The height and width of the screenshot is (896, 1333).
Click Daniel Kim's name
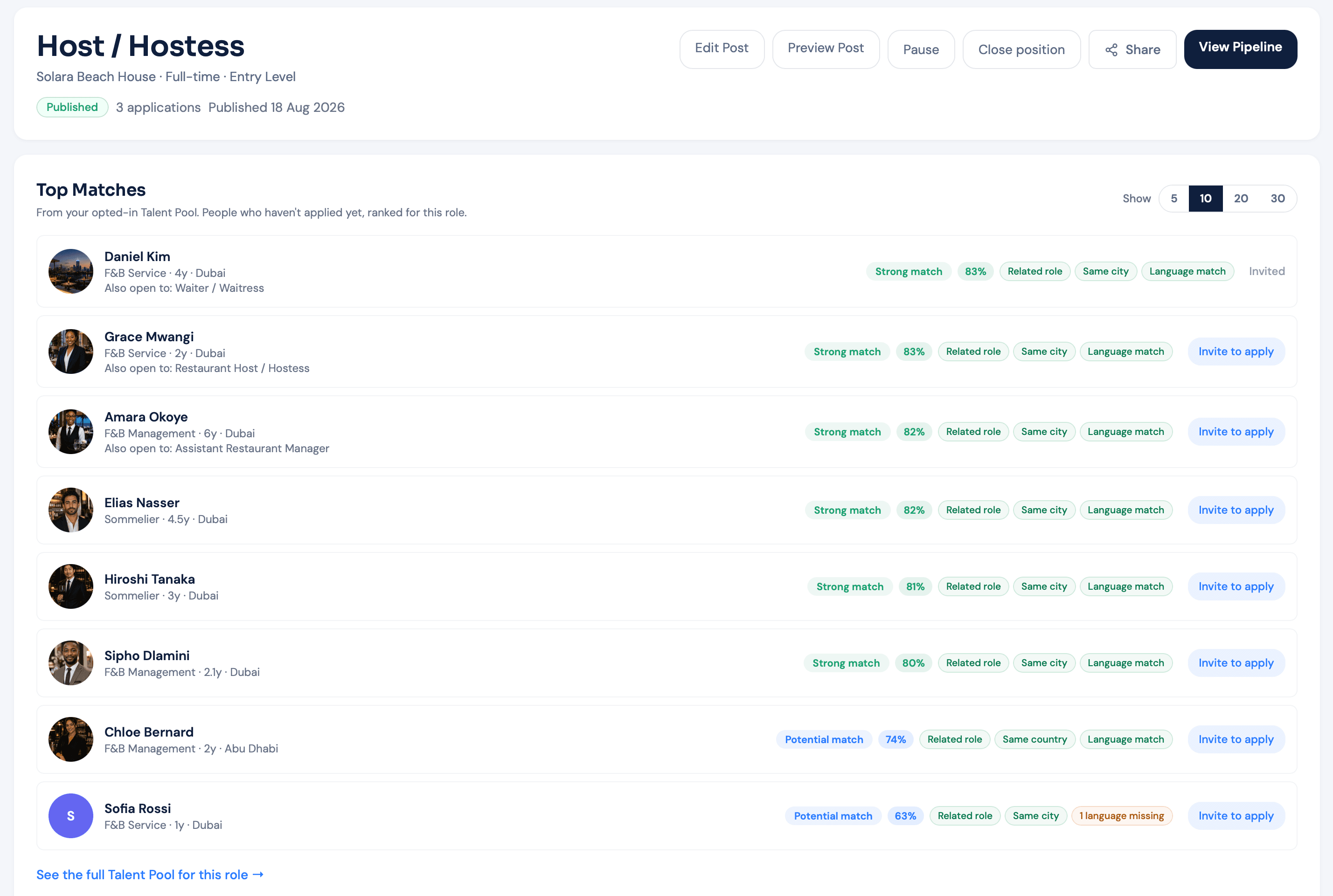click(x=137, y=256)
